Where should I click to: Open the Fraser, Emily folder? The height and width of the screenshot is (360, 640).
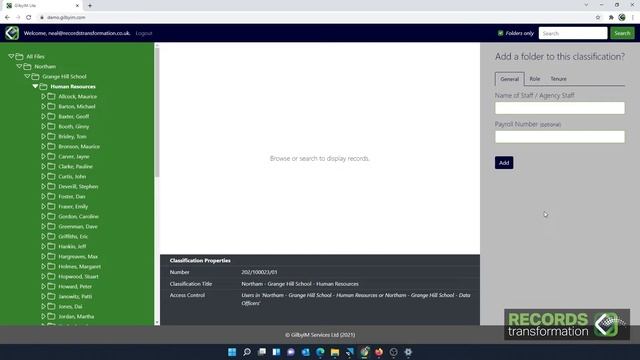(x=73, y=207)
